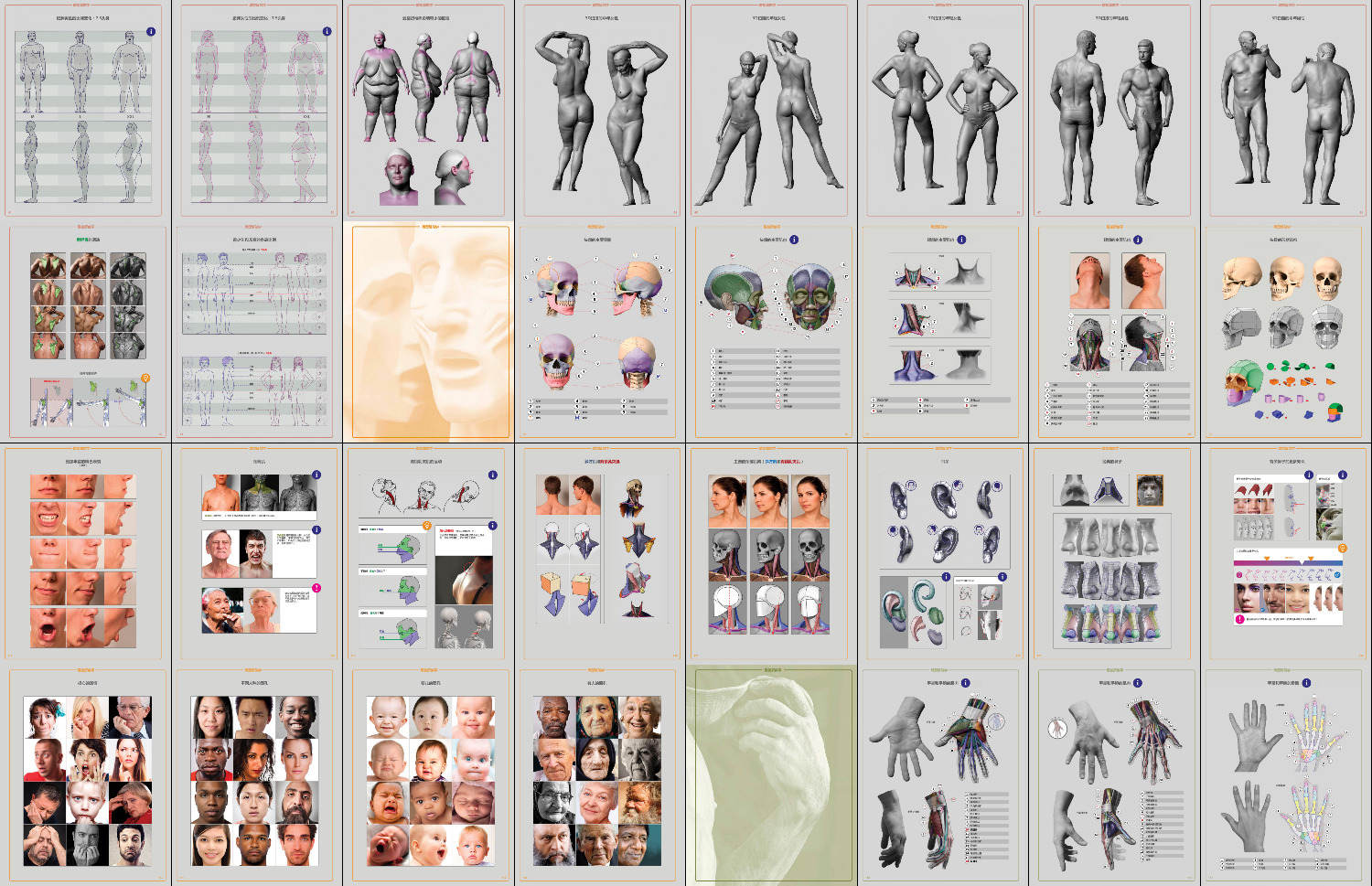
Task: Click the orange lightbulb icon on back muscles page
Action: coord(145,378)
